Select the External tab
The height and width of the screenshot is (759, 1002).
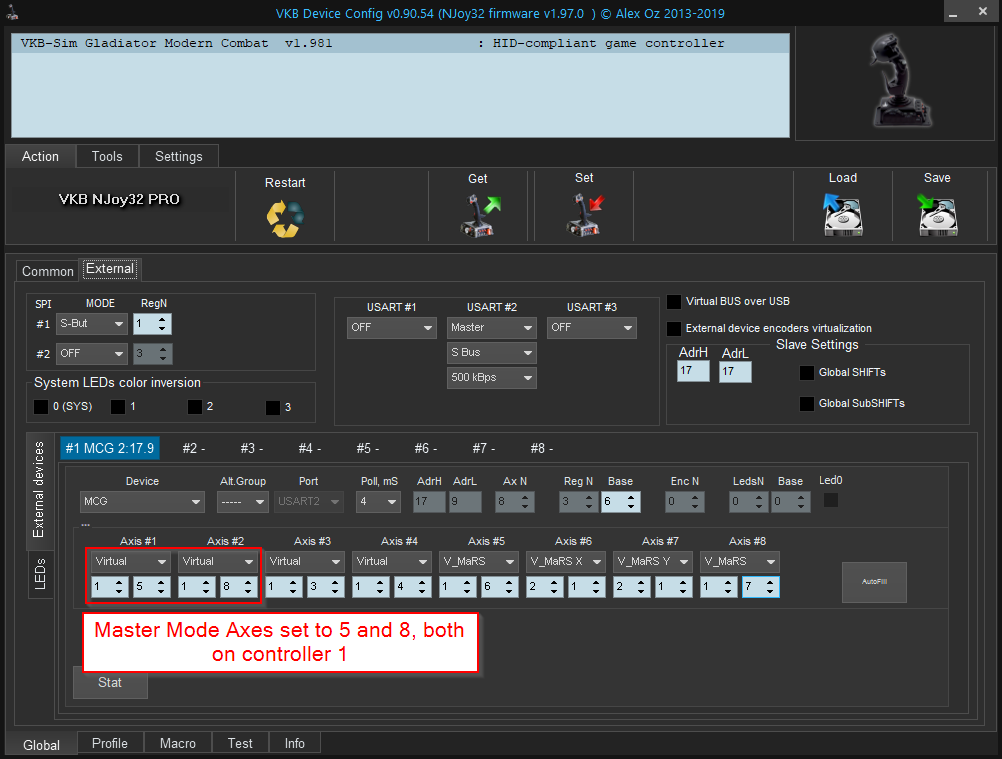[x=110, y=269]
